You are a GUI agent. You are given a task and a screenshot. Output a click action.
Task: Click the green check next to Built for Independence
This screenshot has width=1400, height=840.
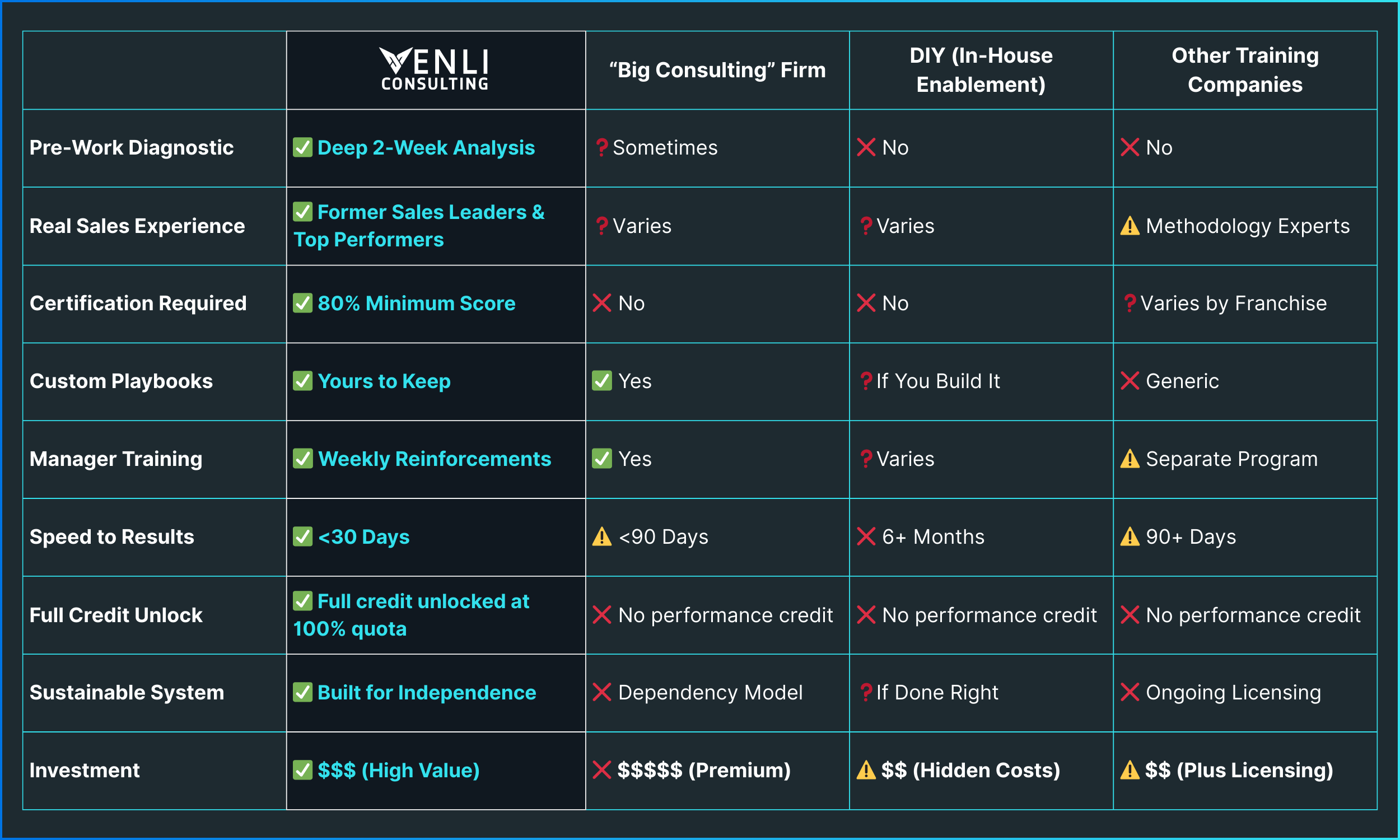(x=303, y=692)
